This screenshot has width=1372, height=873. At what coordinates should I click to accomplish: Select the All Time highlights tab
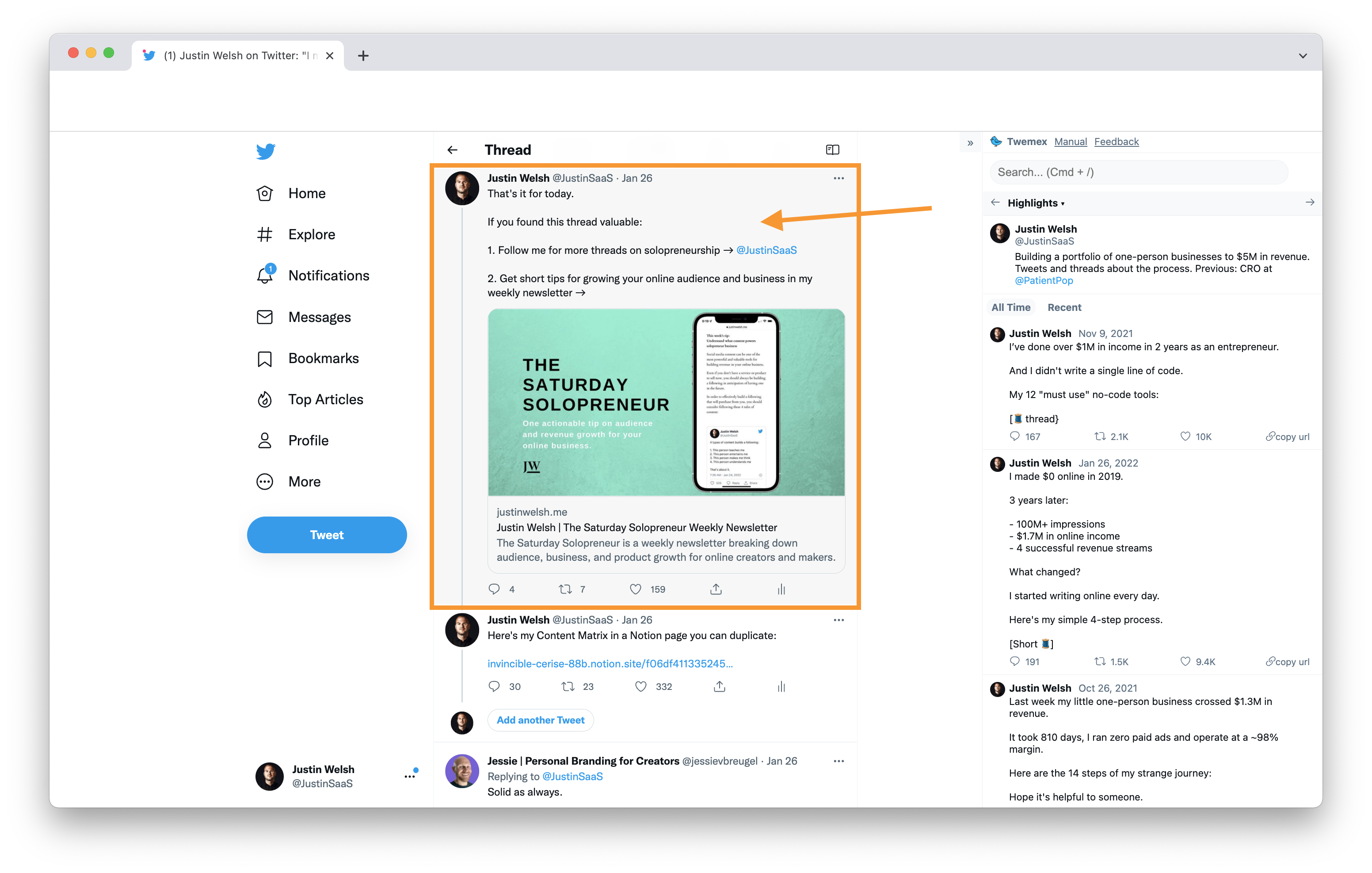coord(1011,307)
